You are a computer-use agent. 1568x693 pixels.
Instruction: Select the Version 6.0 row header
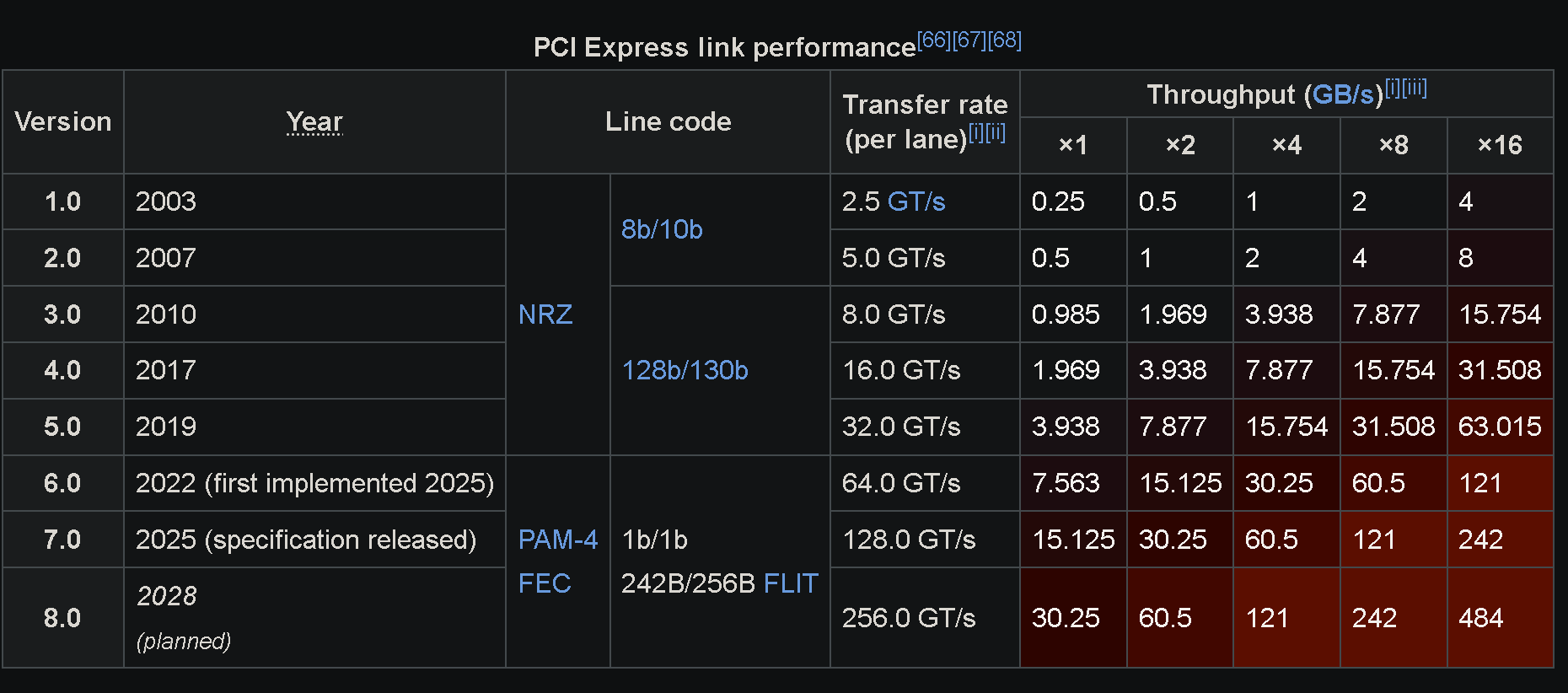(63, 483)
